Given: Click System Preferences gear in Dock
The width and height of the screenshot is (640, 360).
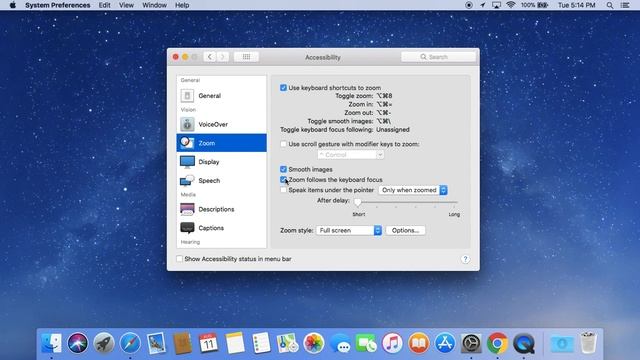Looking at the screenshot, I should coord(471,343).
